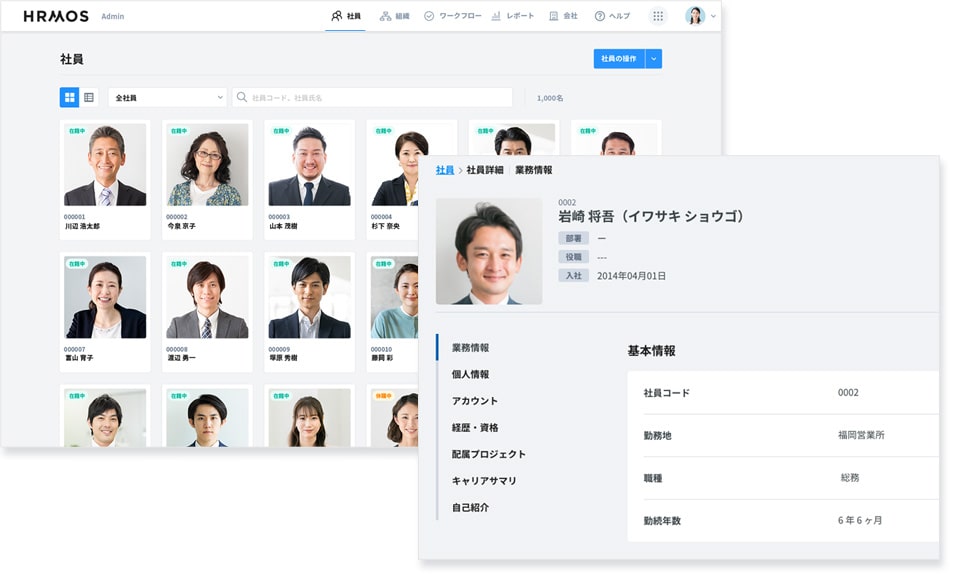Image resolution: width=960 pixels, height=580 pixels.
Task: Open the 全社員 filter dropdown
Action: (166, 96)
